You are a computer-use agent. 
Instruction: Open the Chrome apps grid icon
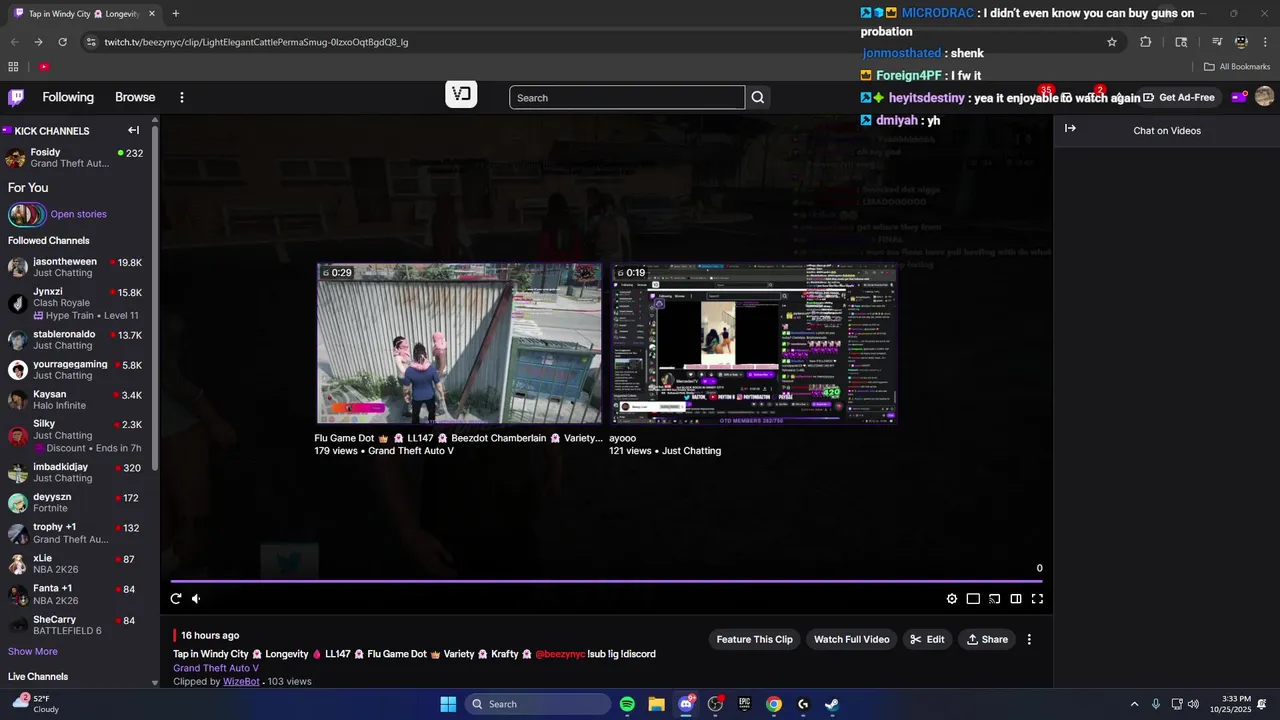[x=13, y=67]
